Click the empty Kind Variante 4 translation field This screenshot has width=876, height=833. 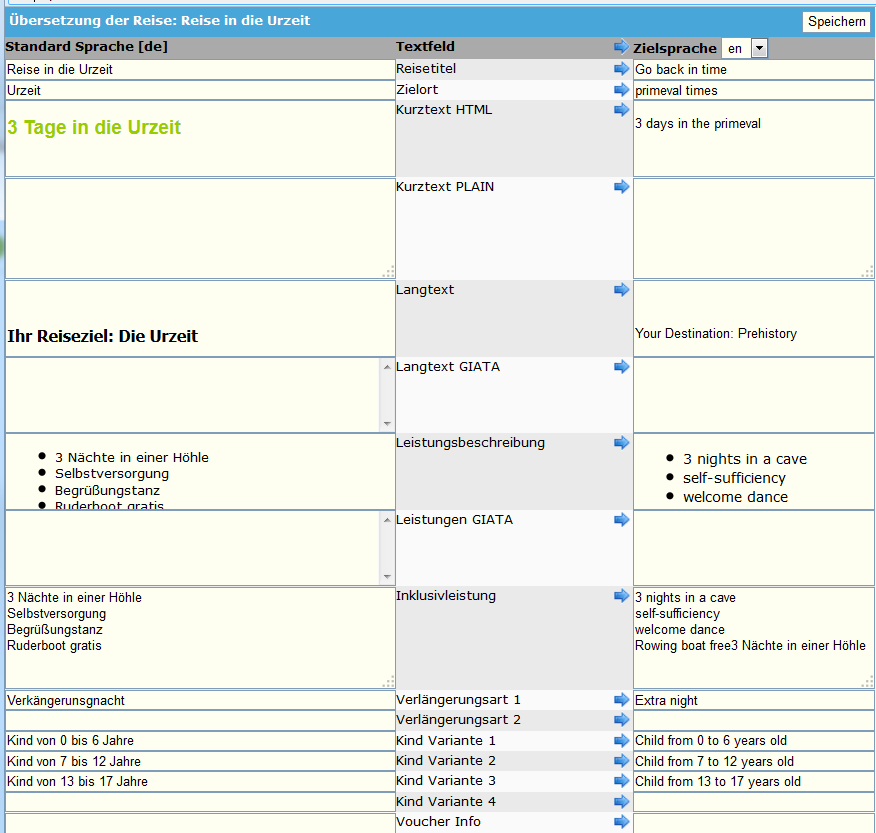pyautogui.click(x=753, y=802)
